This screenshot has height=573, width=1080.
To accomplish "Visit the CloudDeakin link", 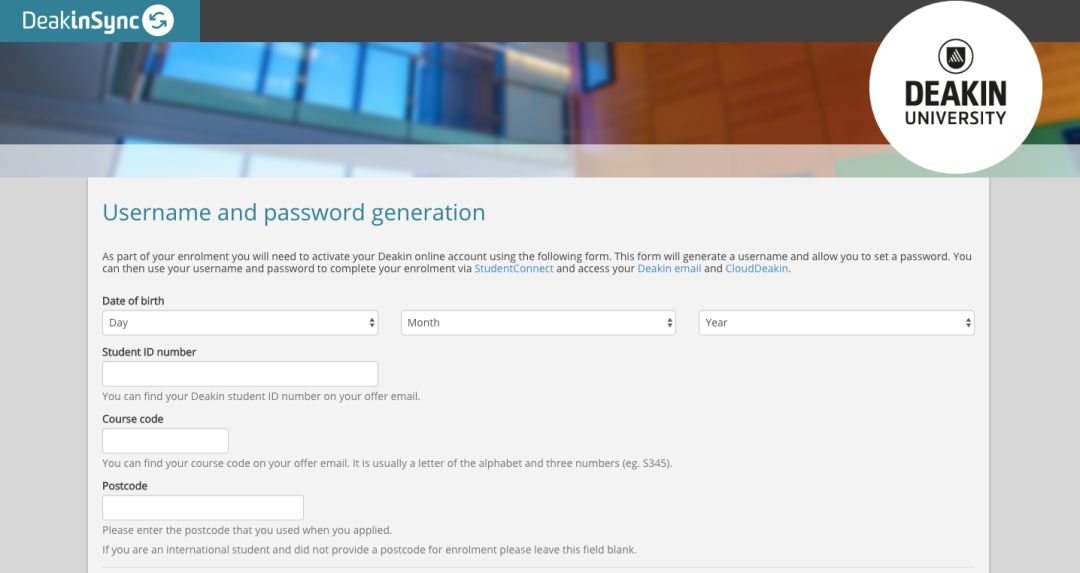I will [x=756, y=269].
